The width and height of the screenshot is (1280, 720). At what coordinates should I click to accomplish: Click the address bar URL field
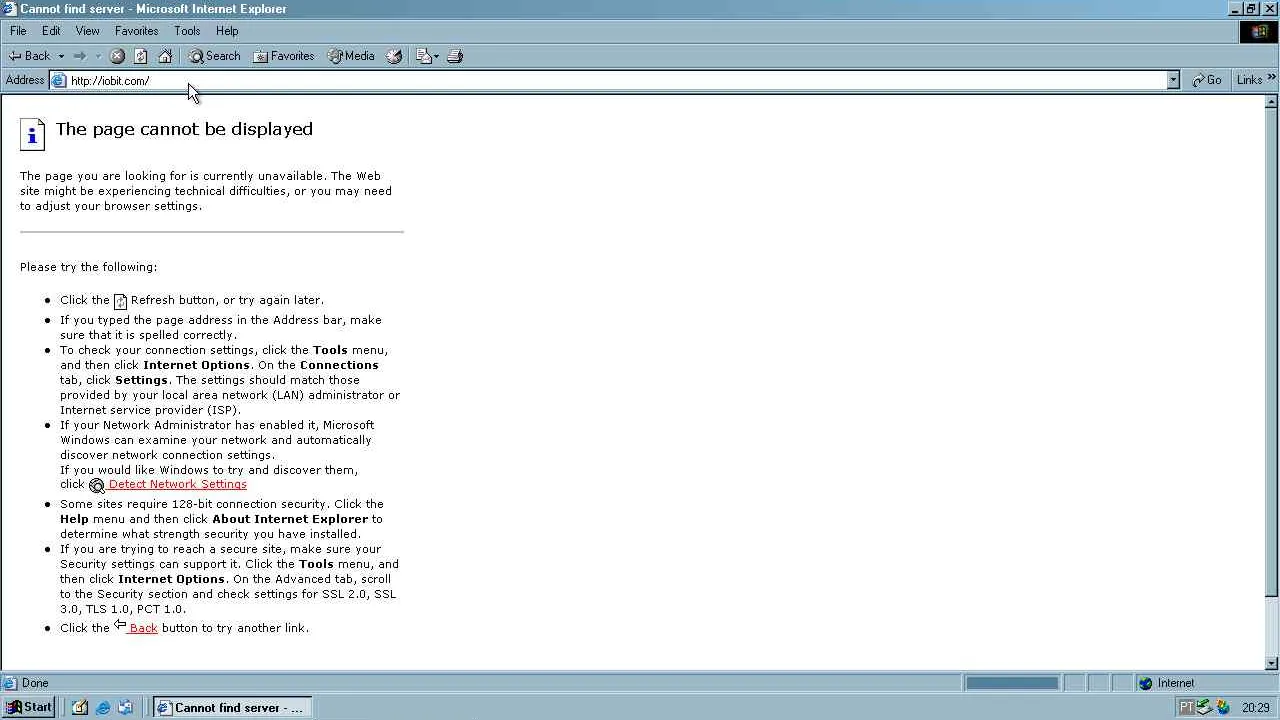616,80
